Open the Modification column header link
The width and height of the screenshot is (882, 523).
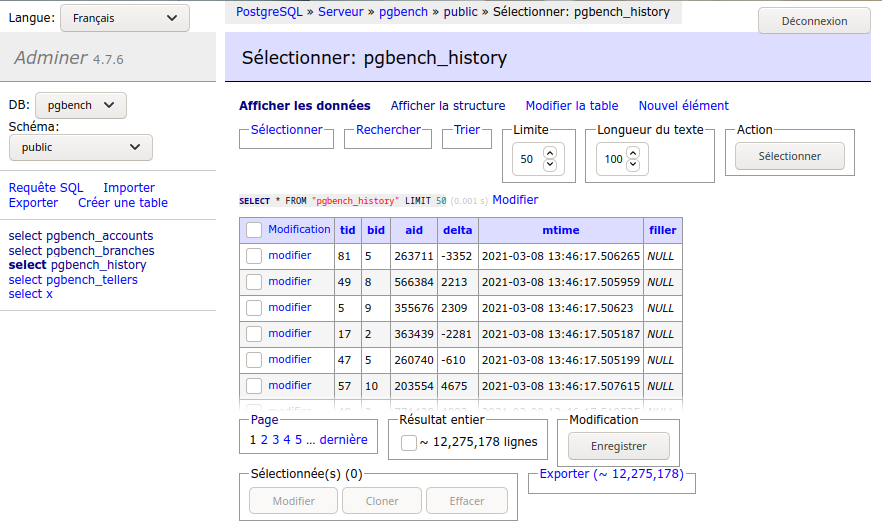pos(299,229)
